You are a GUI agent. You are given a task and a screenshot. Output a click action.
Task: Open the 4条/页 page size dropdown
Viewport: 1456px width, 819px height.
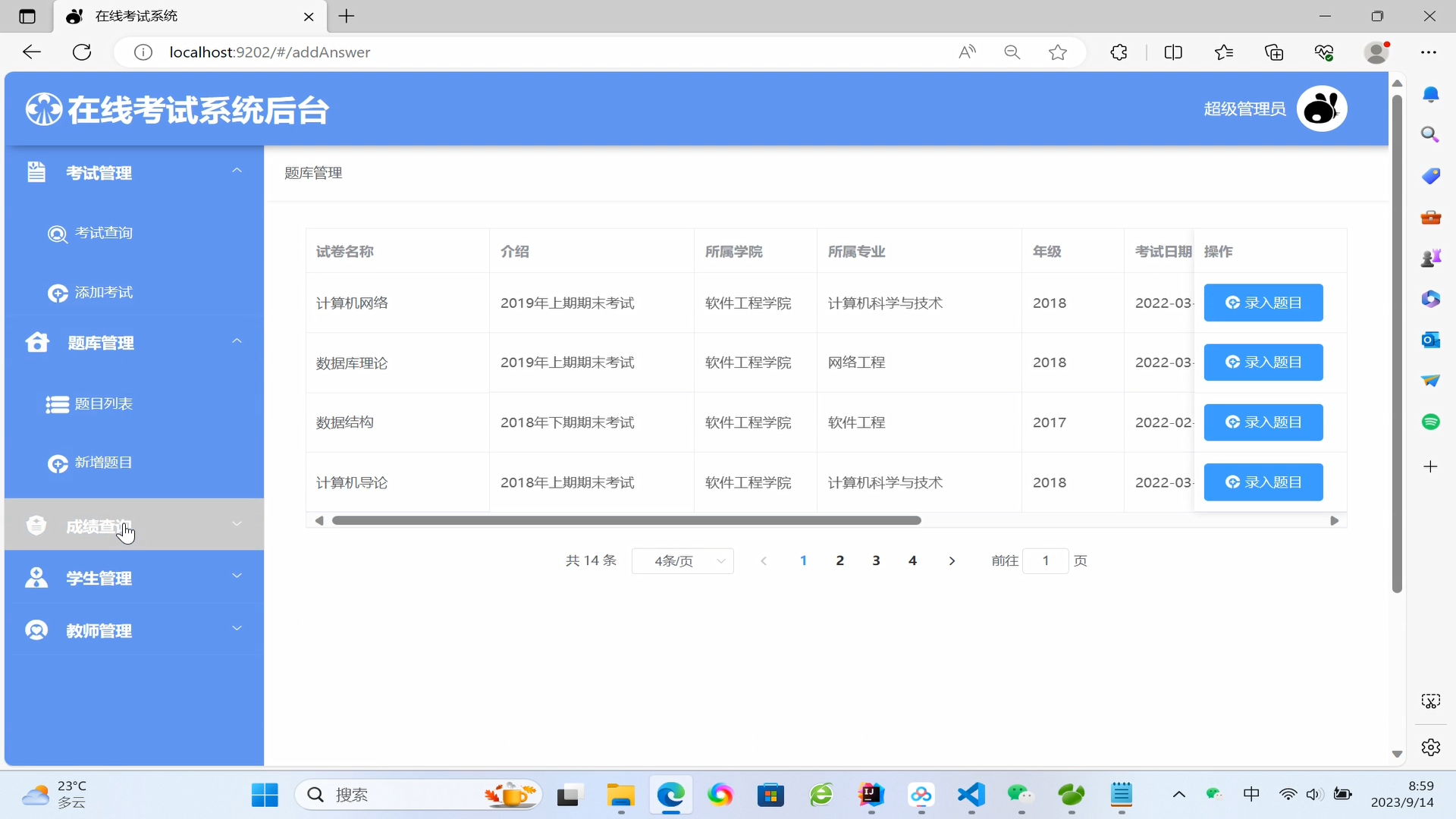tap(682, 561)
